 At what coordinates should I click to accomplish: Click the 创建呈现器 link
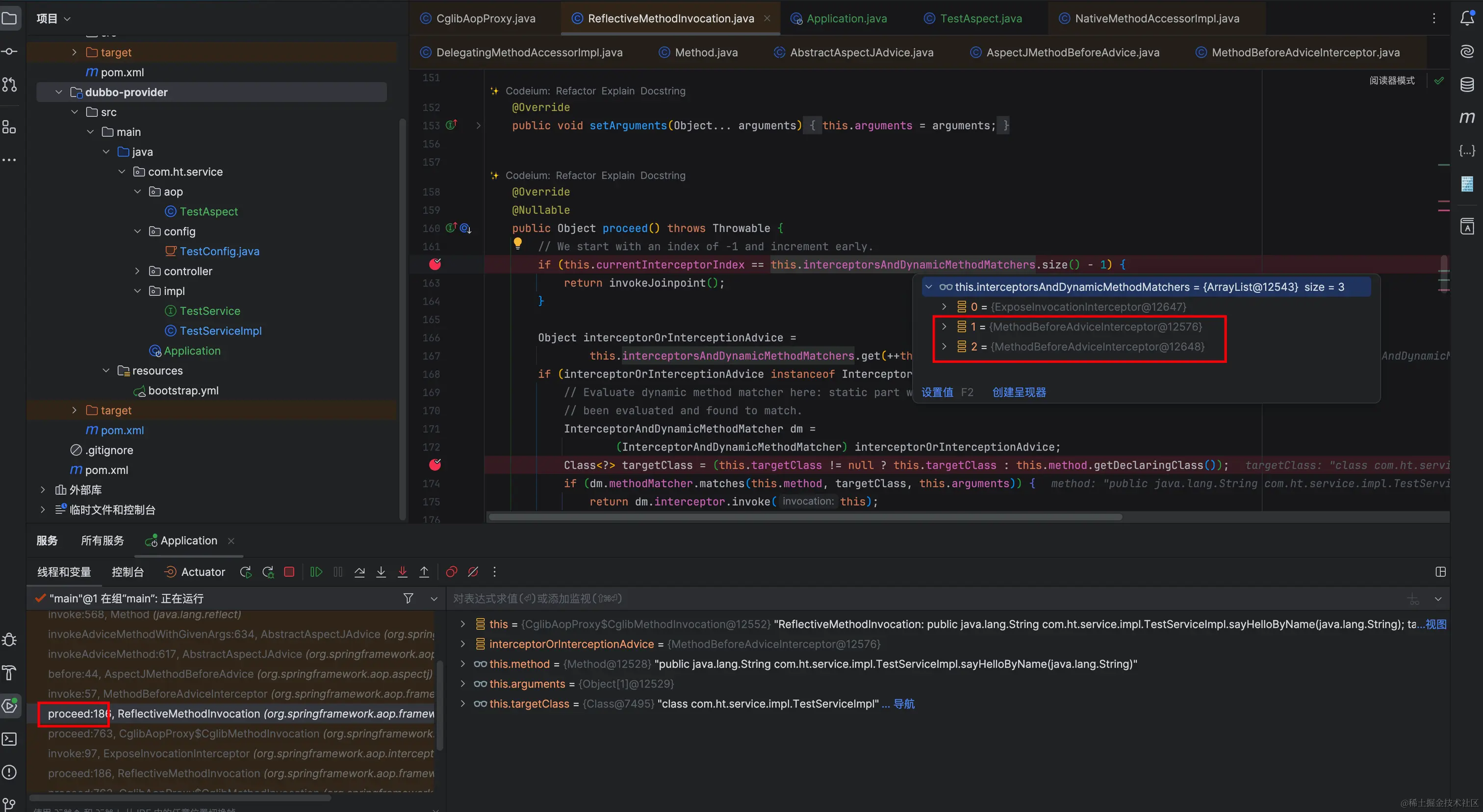coord(1019,392)
